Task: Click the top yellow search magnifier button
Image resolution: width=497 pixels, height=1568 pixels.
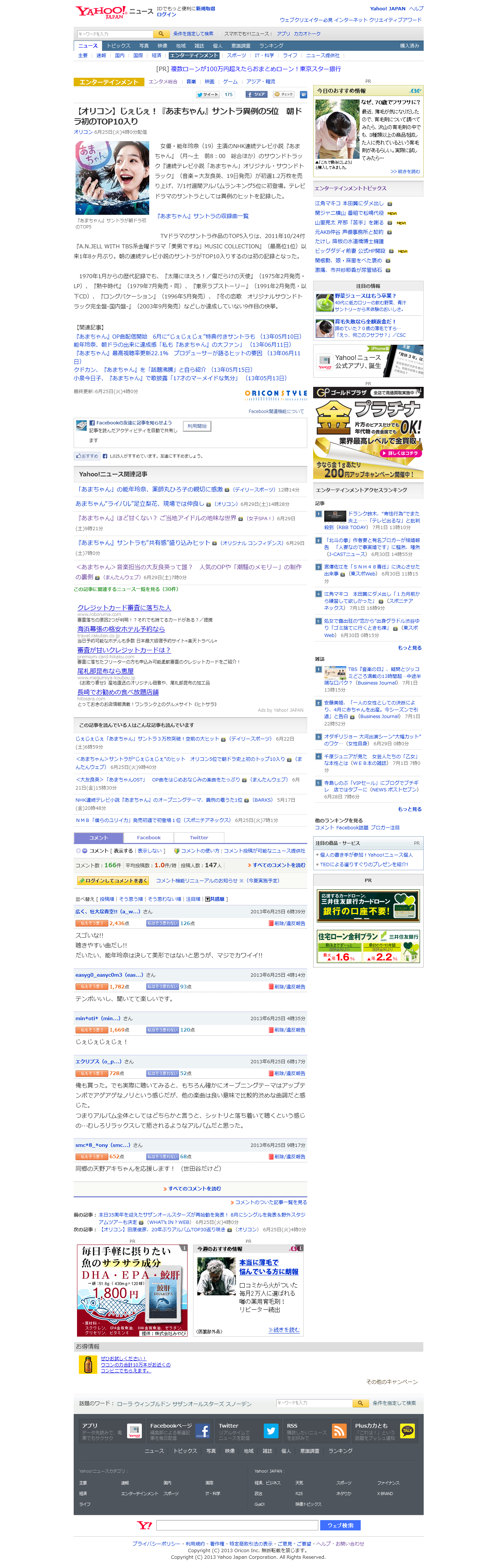Action: coord(161,34)
